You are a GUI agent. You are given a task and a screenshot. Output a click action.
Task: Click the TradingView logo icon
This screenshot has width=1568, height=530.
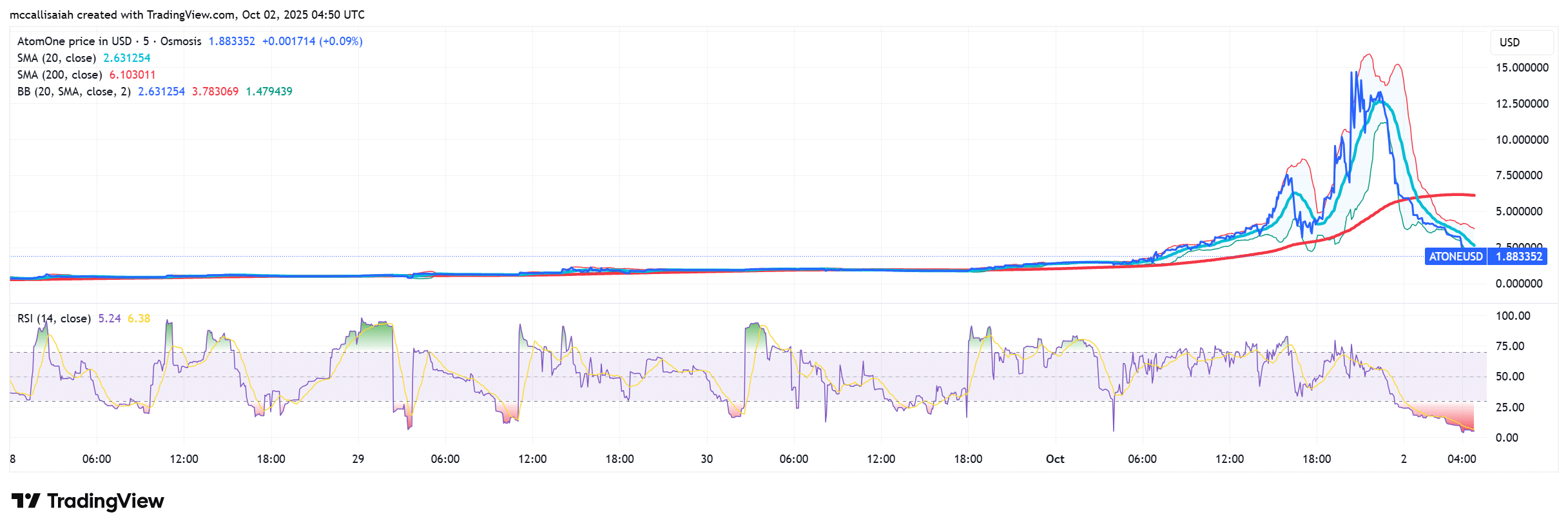click(x=26, y=501)
